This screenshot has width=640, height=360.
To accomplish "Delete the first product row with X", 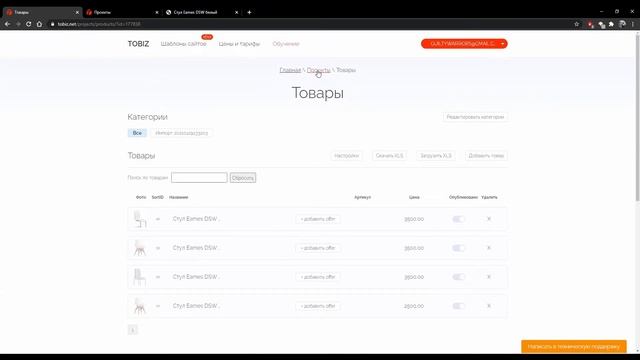I will tap(489, 219).
